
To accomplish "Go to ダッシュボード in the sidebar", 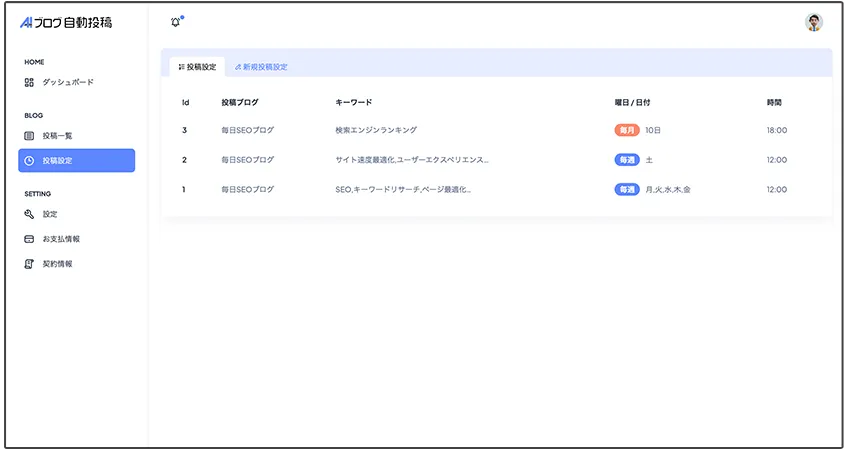I will coord(67,82).
